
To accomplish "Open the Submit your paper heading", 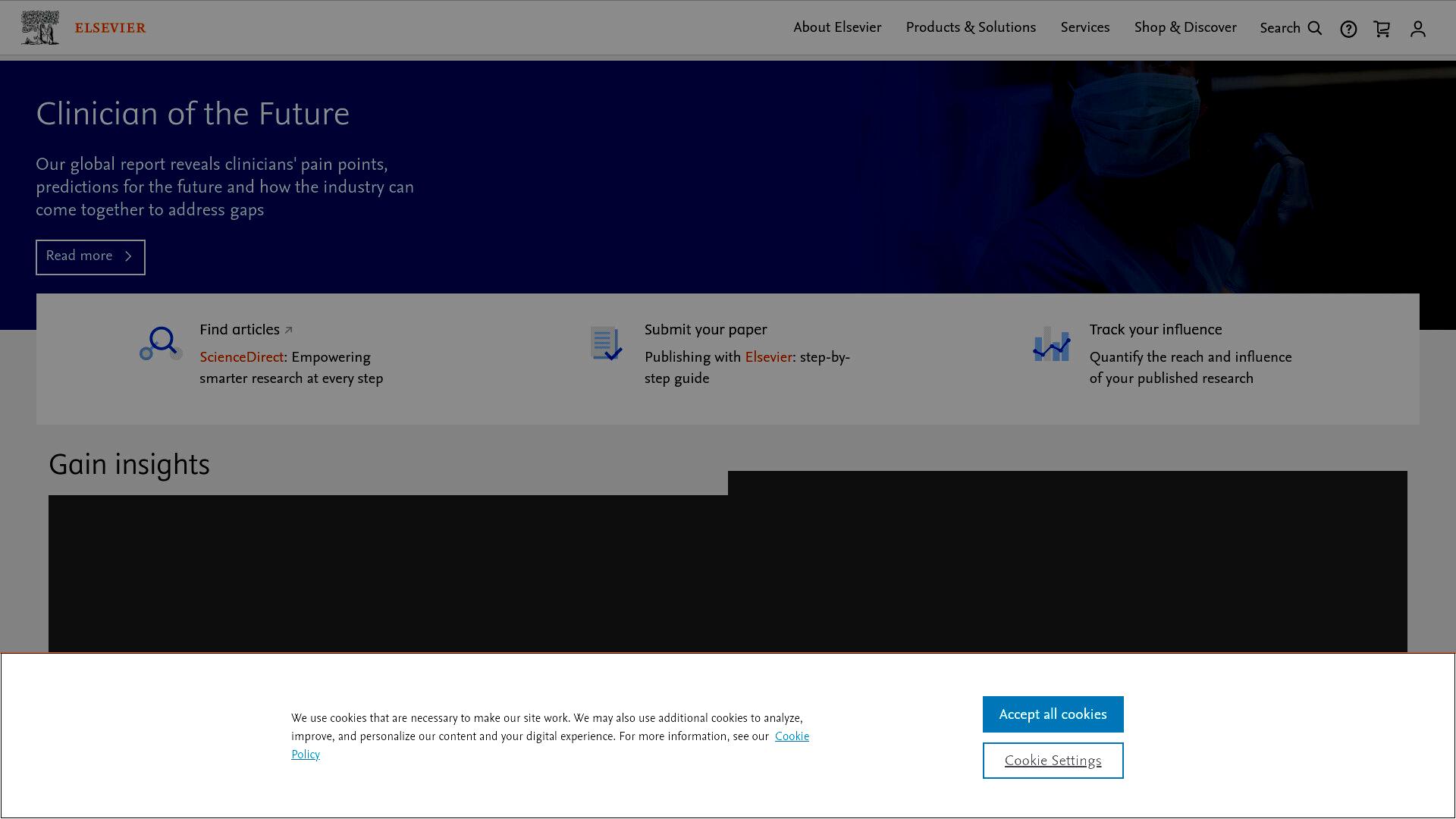I will point(705,330).
